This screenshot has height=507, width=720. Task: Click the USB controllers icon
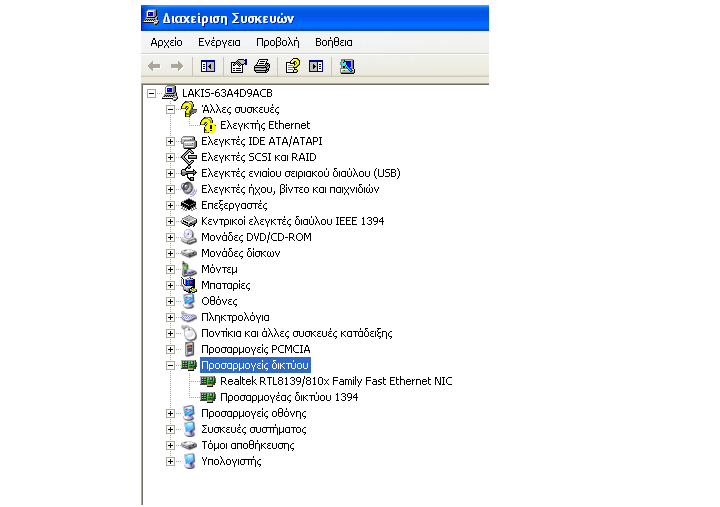[x=189, y=174]
